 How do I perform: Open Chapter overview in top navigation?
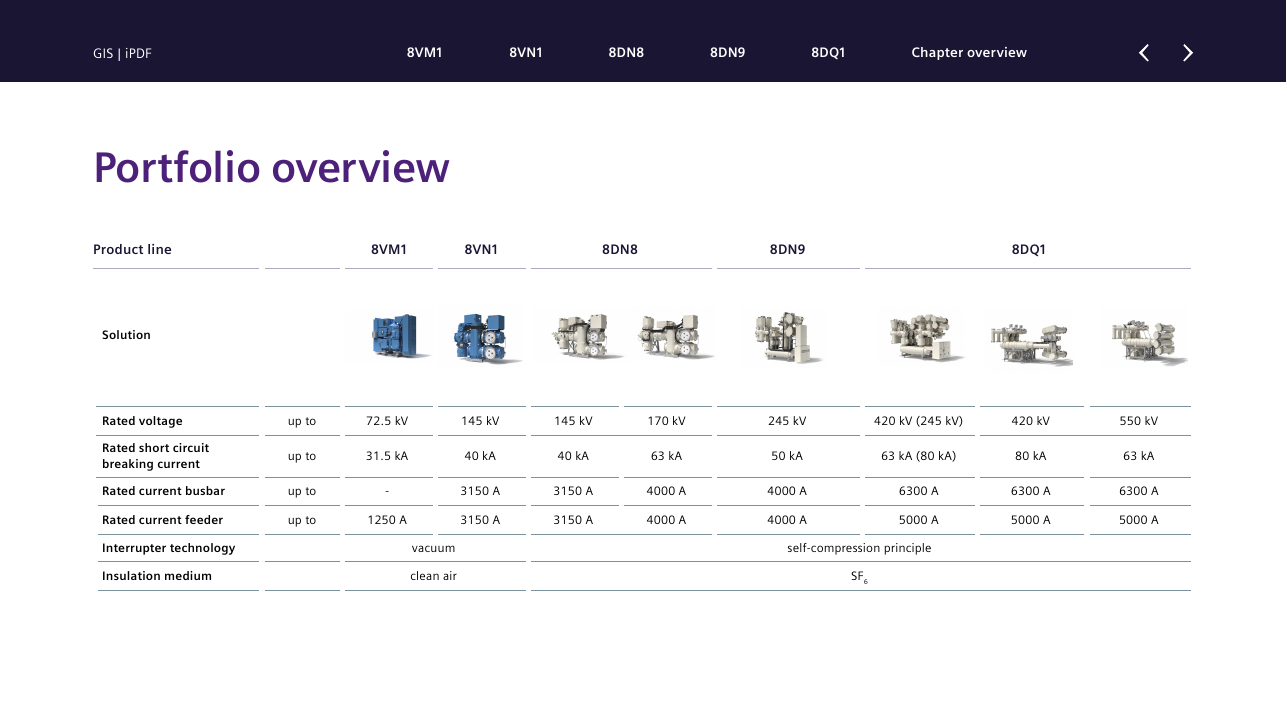[x=969, y=53]
